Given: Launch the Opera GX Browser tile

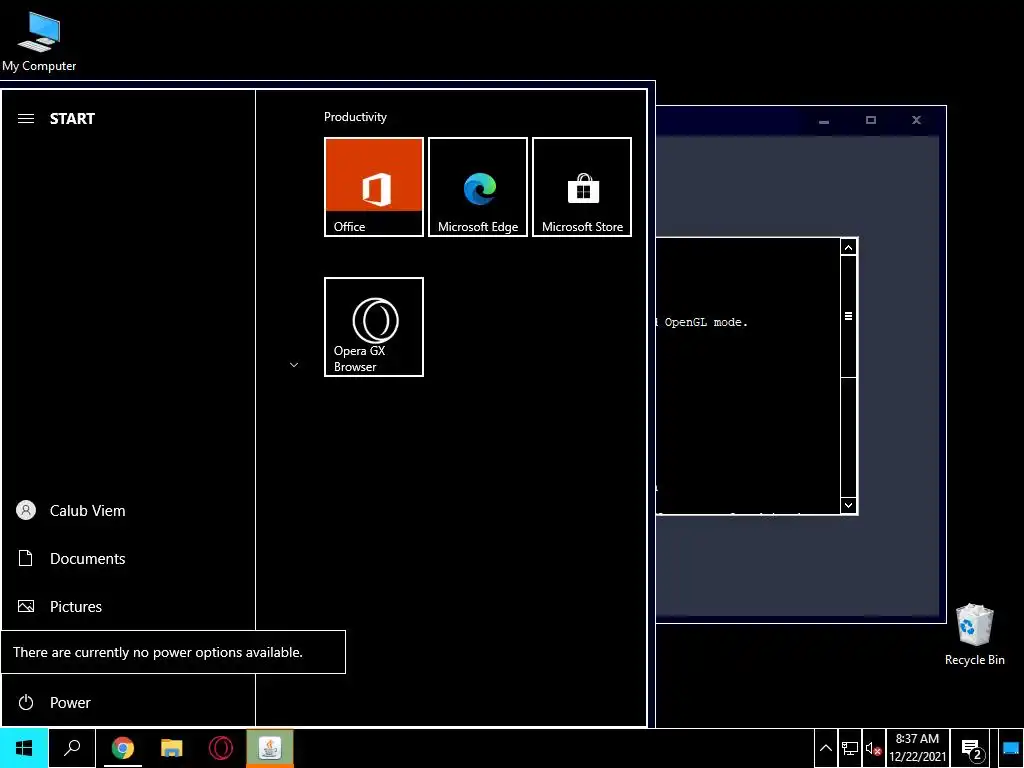Looking at the screenshot, I should tap(374, 327).
